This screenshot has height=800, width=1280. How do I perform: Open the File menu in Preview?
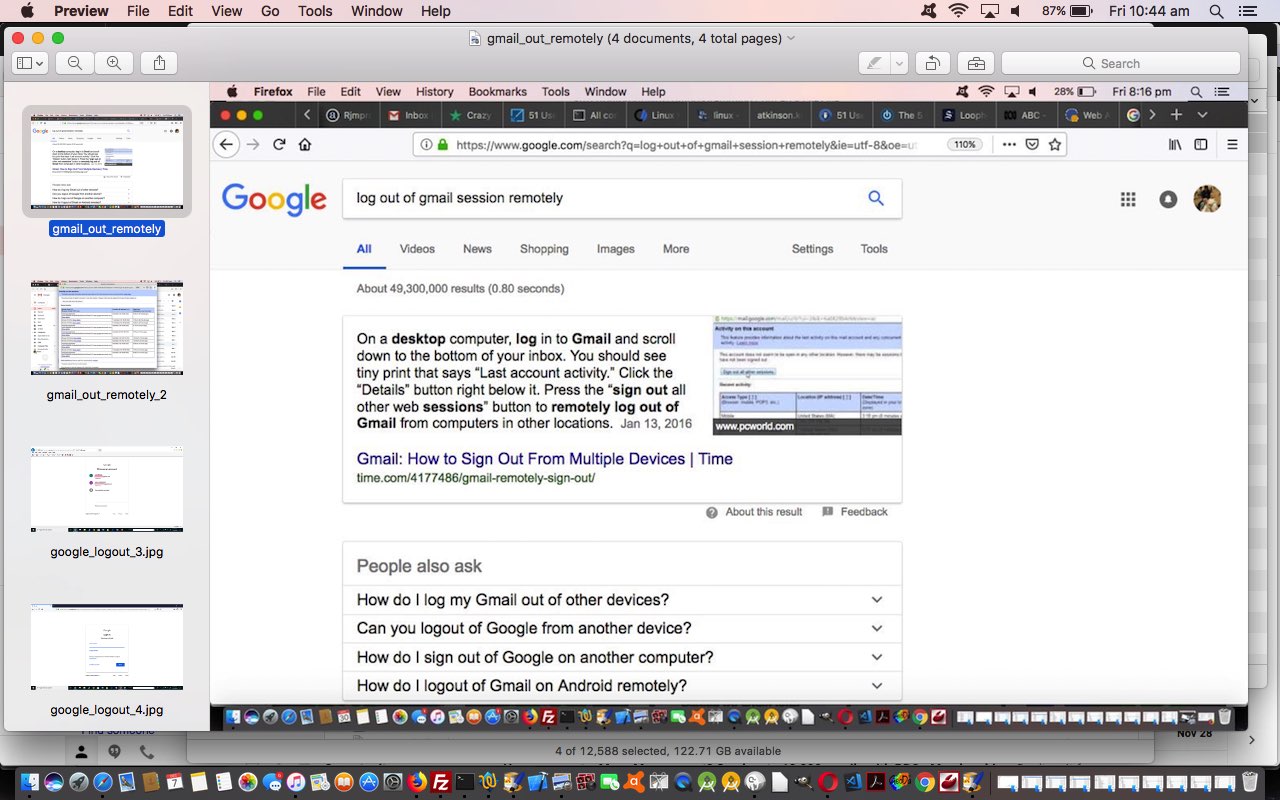point(138,11)
